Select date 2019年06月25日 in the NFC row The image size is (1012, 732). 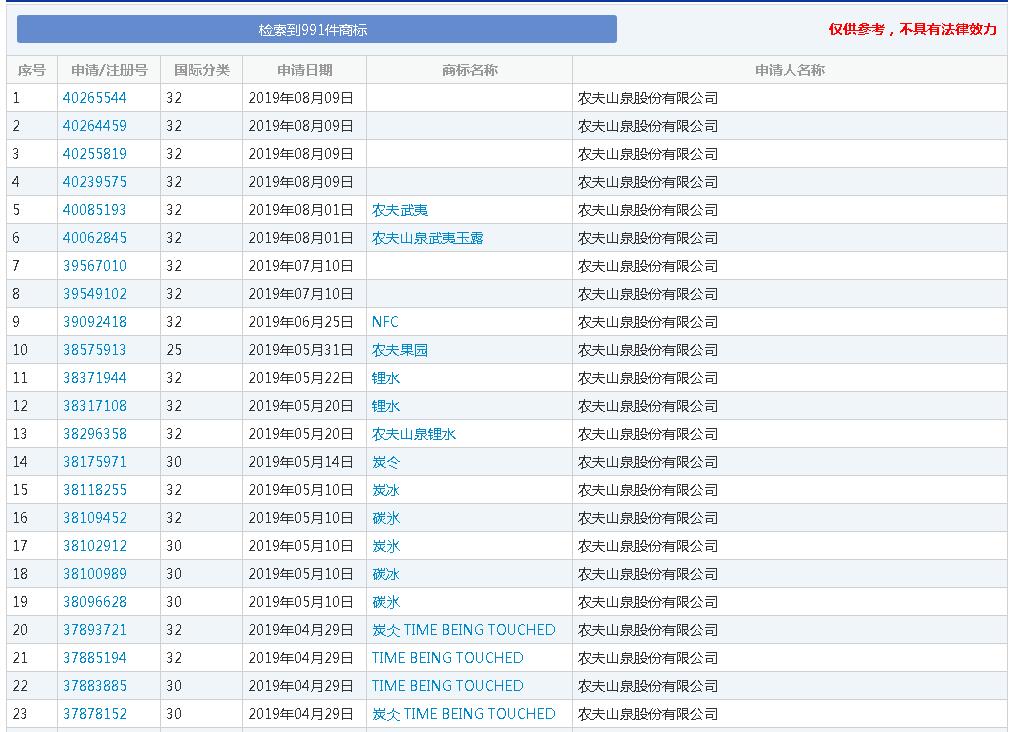(x=301, y=322)
